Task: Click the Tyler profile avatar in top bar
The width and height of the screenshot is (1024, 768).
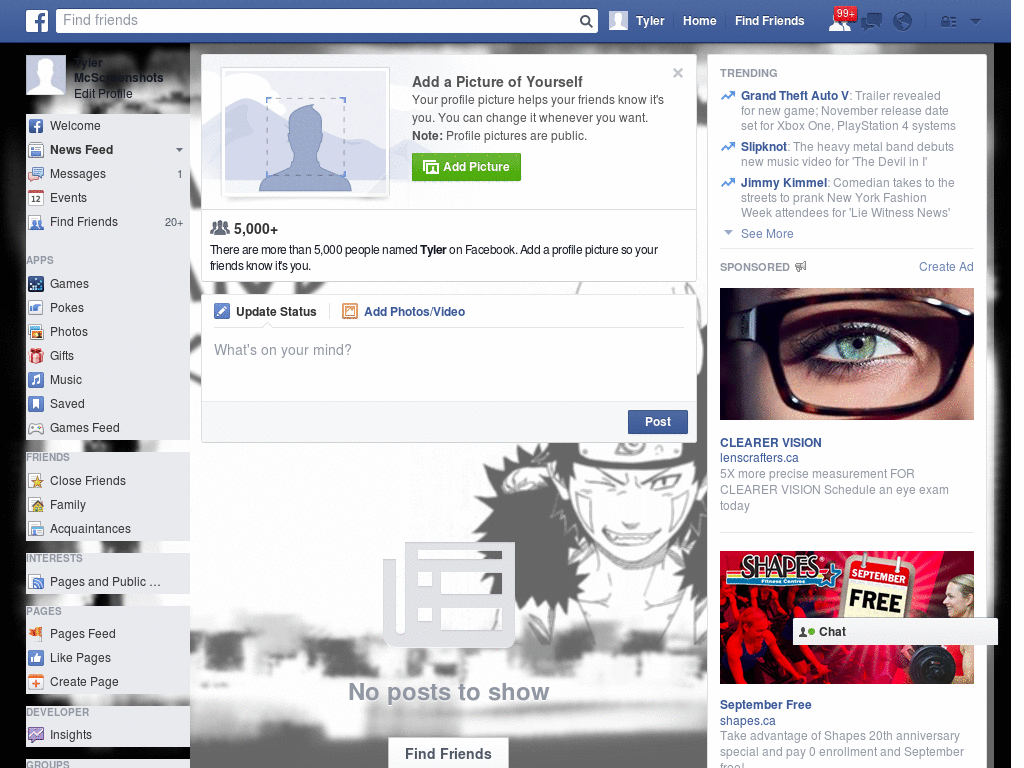Action: coord(618,21)
